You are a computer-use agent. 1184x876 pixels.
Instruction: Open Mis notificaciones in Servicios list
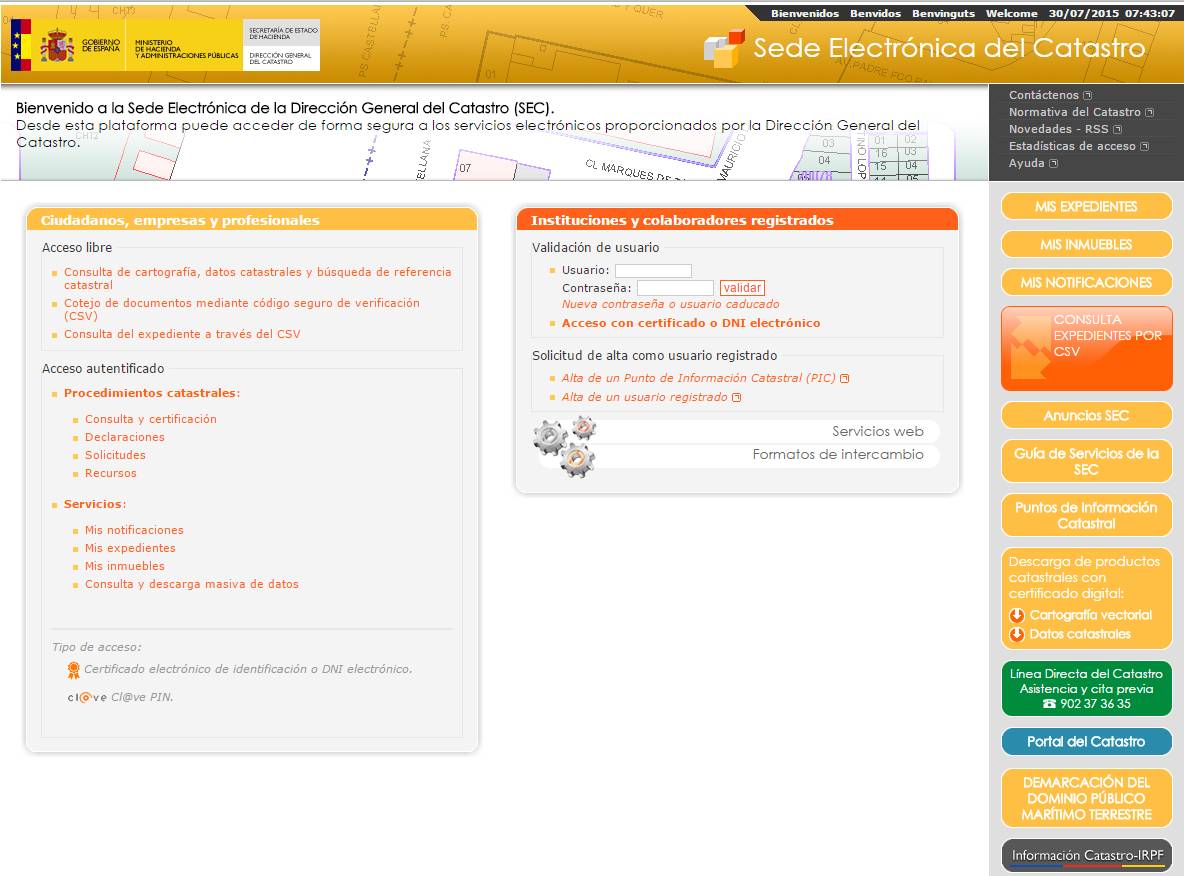click(x=134, y=530)
